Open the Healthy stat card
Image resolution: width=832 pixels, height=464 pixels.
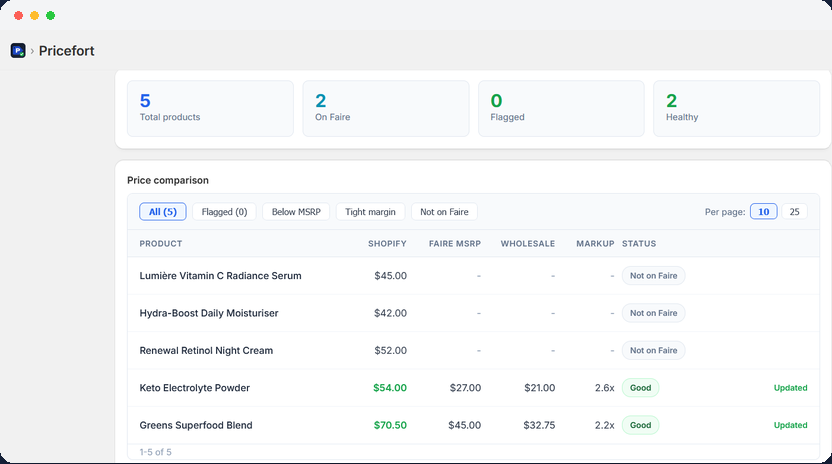tap(736, 108)
